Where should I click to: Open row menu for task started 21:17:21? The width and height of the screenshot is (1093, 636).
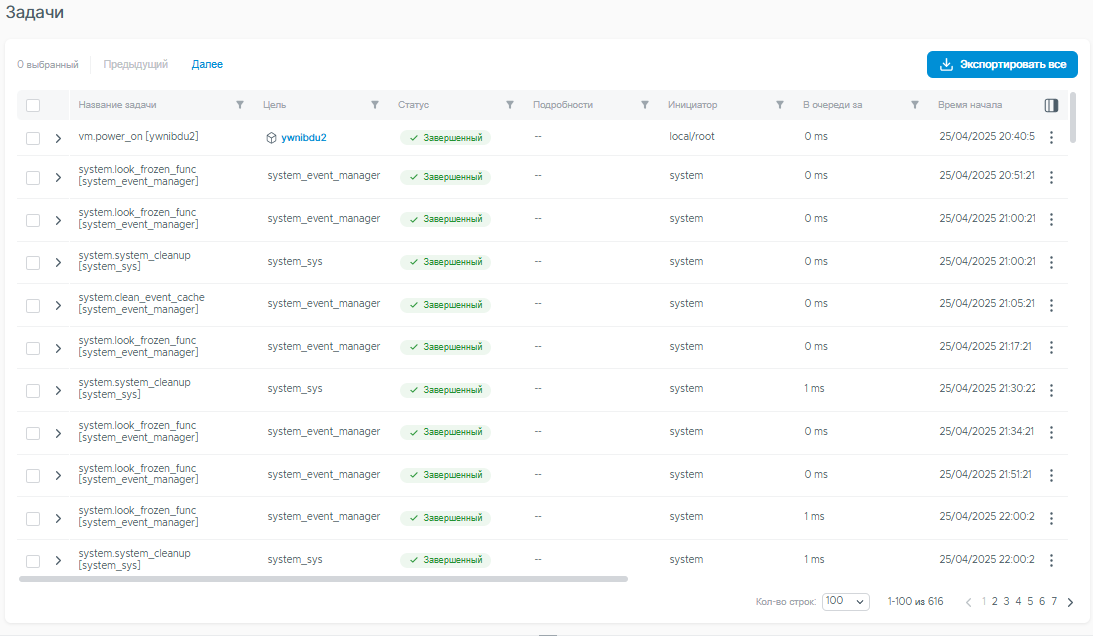click(x=1051, y=347)
